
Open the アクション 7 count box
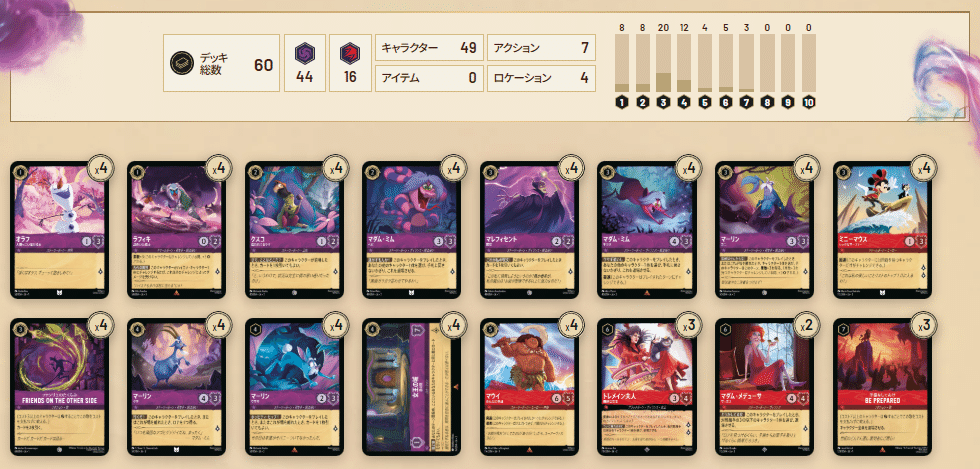[x=541, y=48]
